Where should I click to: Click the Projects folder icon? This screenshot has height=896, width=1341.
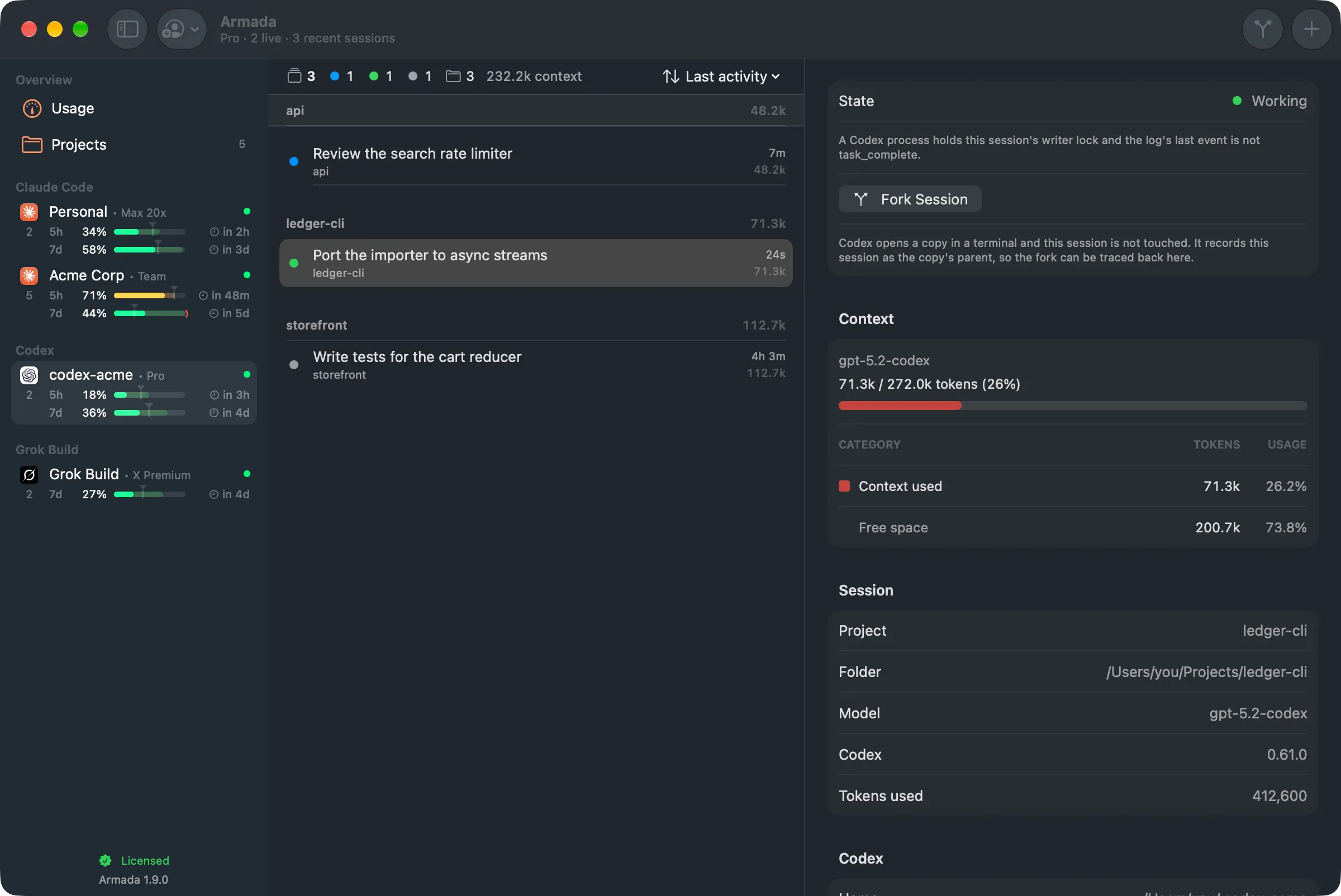tap(32, 145)
